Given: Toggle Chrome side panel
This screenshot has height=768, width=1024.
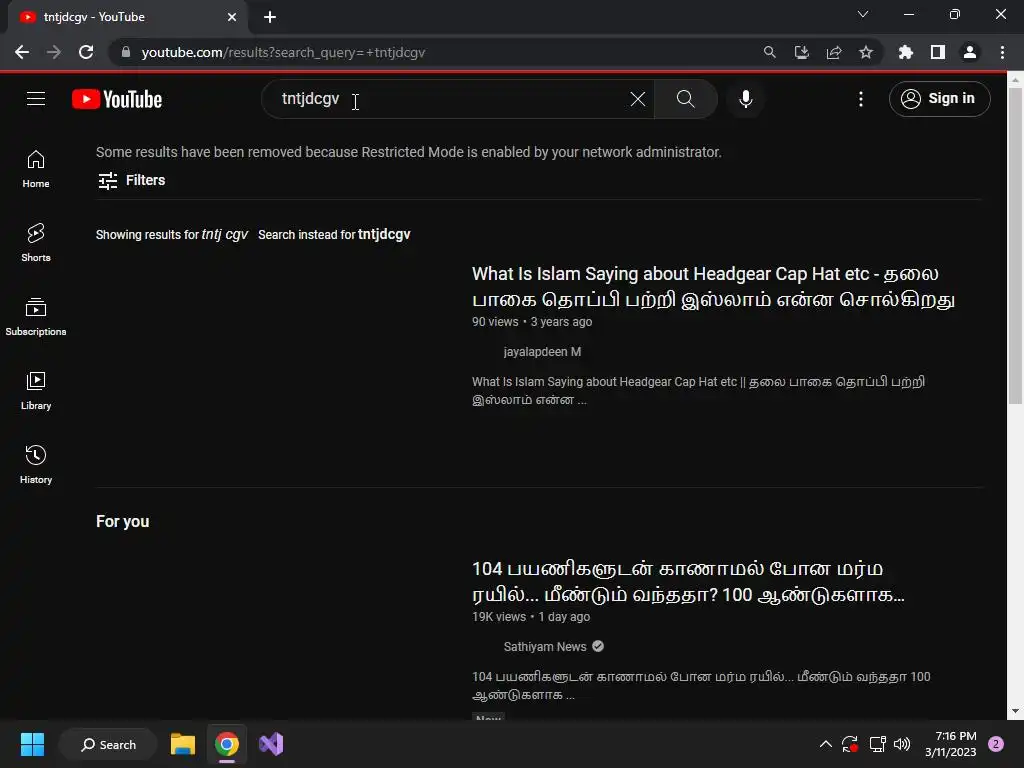Looking at the screenshot, I should [937, 52].
